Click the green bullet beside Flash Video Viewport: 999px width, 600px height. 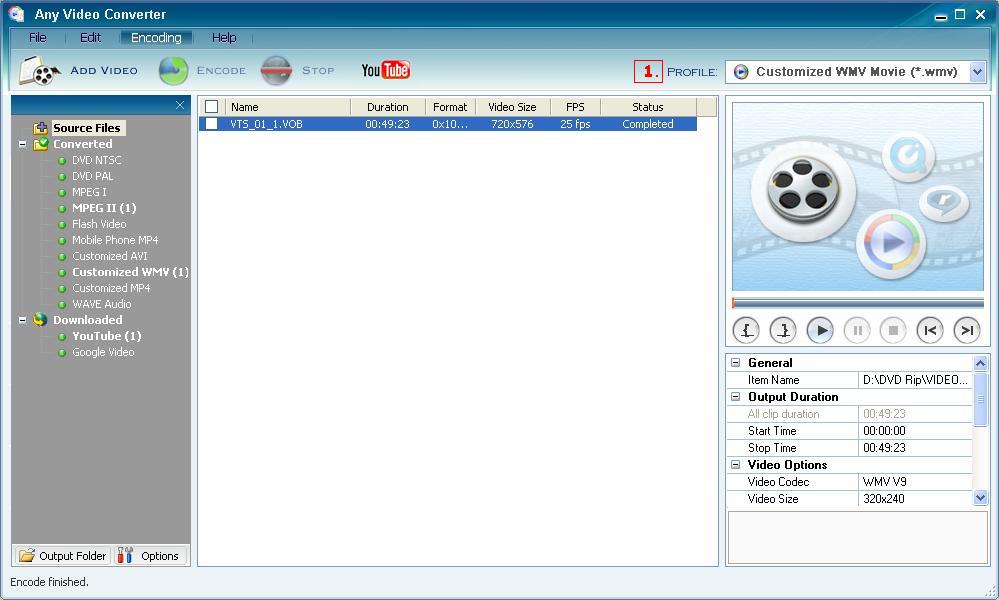62,225
